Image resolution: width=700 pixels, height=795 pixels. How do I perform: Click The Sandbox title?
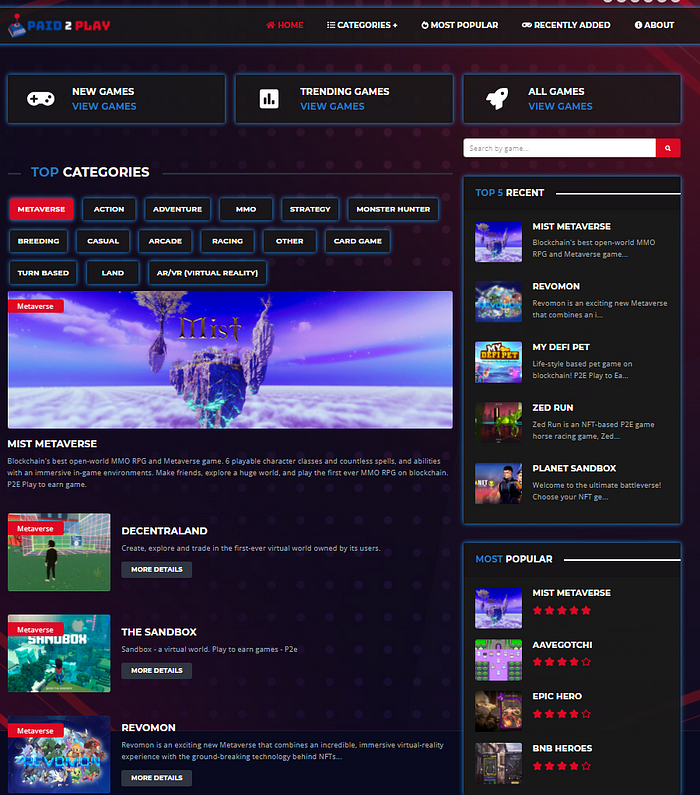pos(159,632)
